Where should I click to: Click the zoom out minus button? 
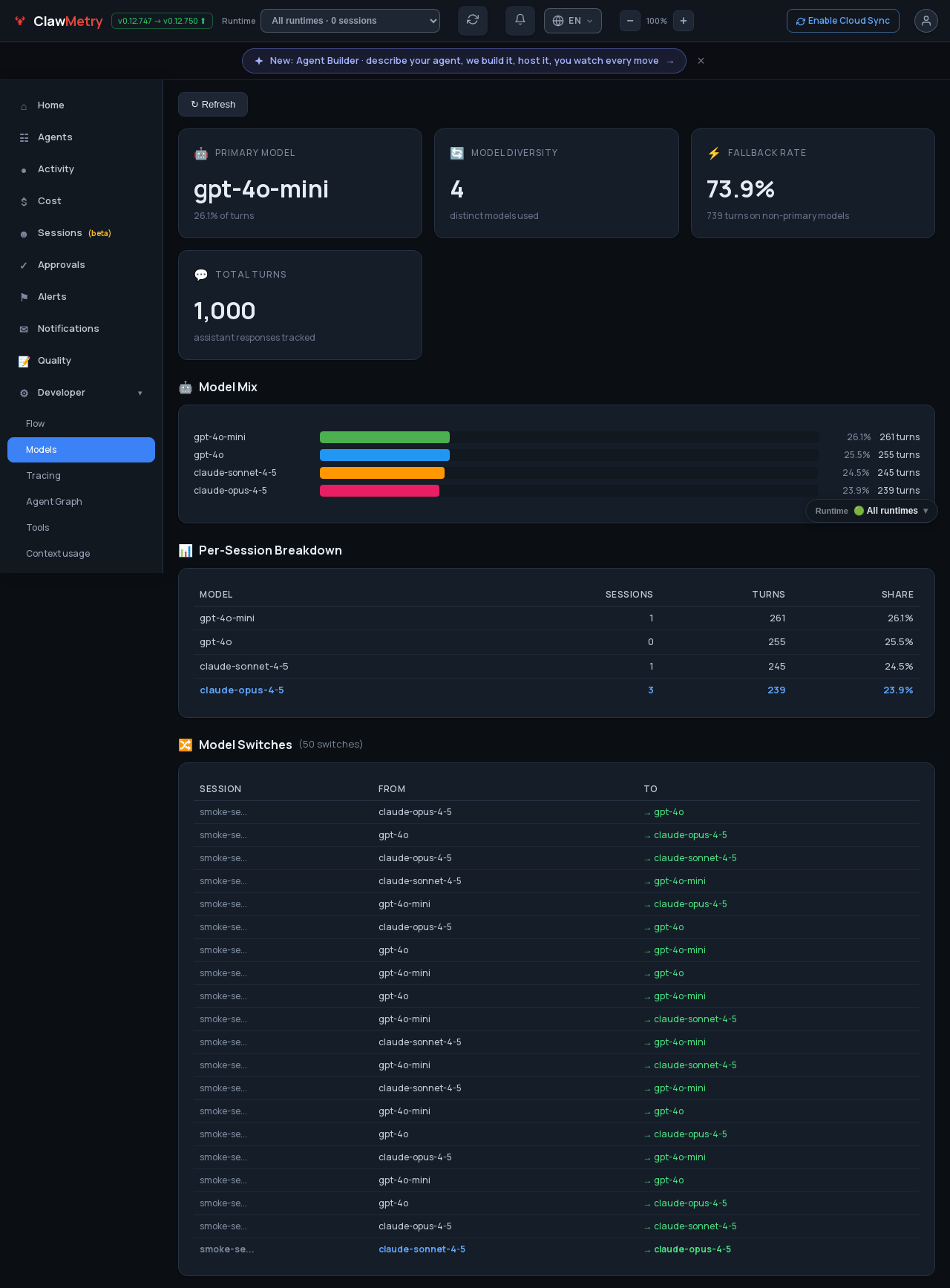point(630,21)
